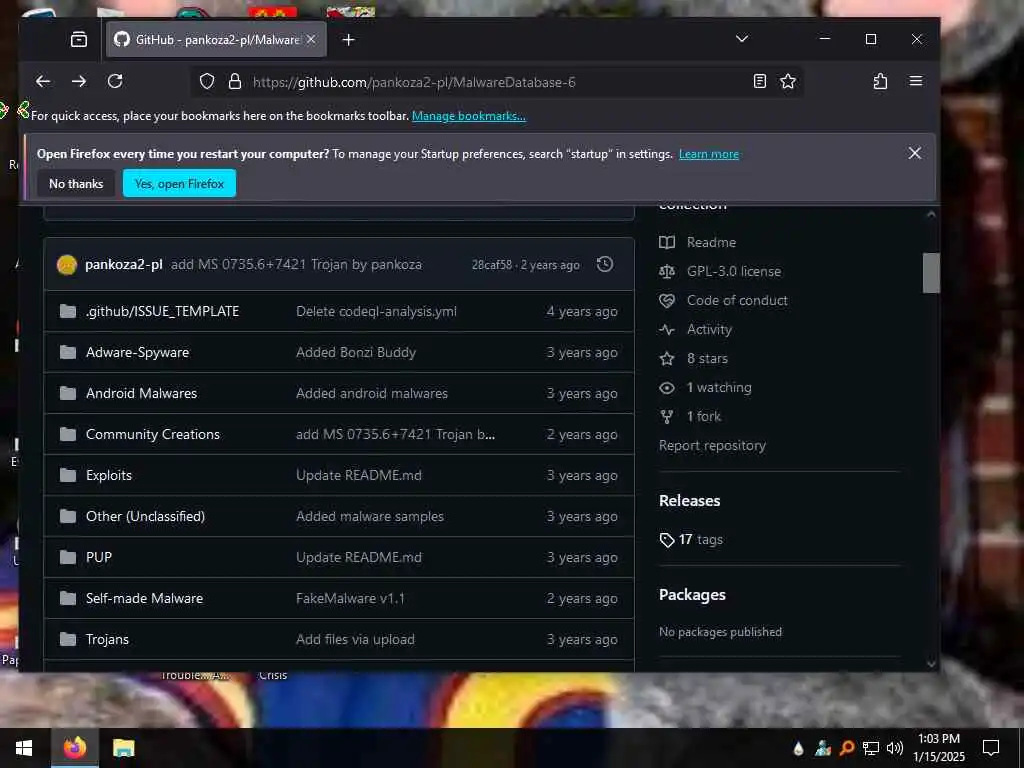Viewport: 1024px width, 768px height.
Task: Open the Android Malwares folder
Action: pyautogui.click(x=141, y=394)
